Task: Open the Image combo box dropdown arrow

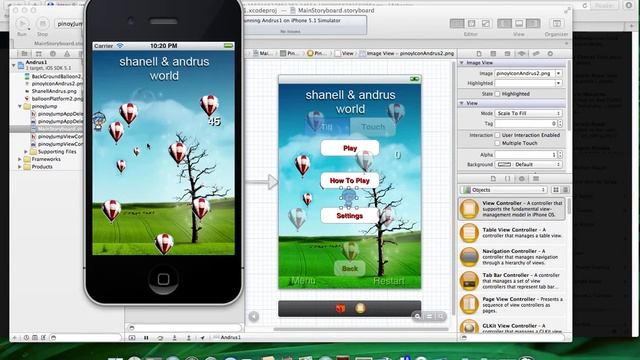Action: pos(558,73)
